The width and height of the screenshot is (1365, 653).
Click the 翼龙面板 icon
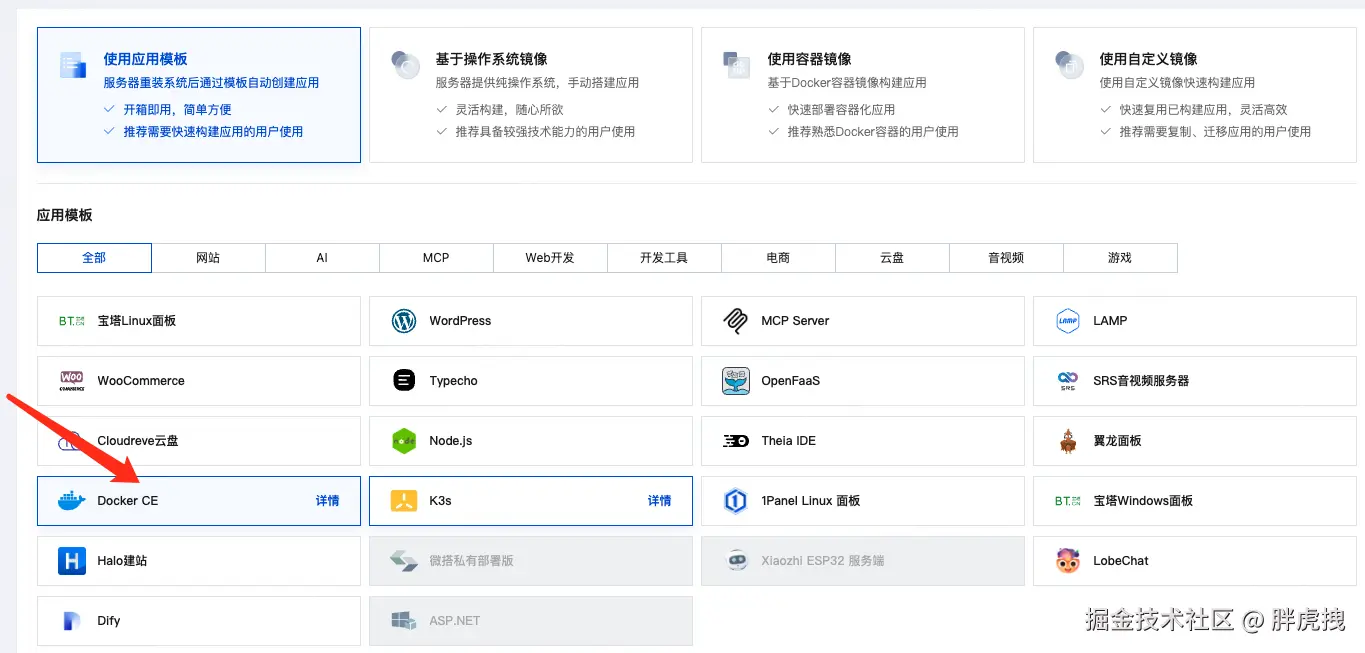tap(1068, 441)
